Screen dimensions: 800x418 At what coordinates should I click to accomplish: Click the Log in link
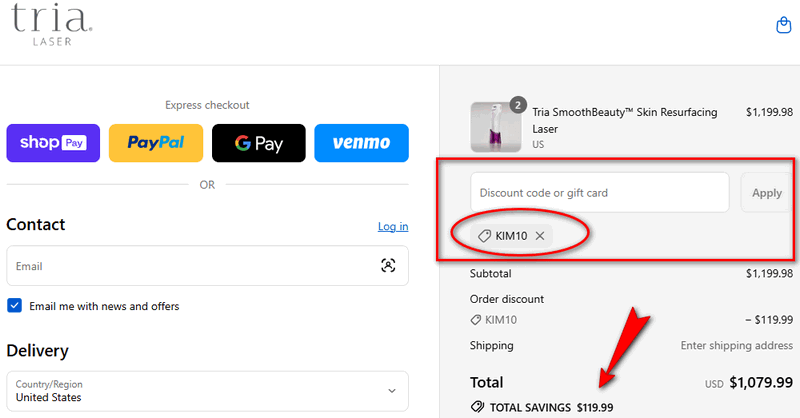[392, 227]
